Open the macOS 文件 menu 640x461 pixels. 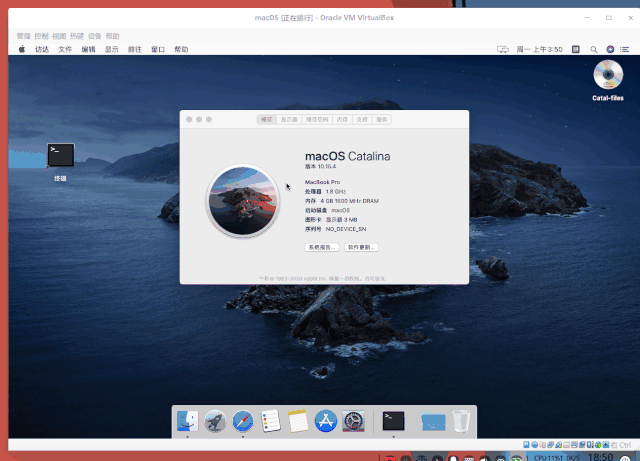65,49
